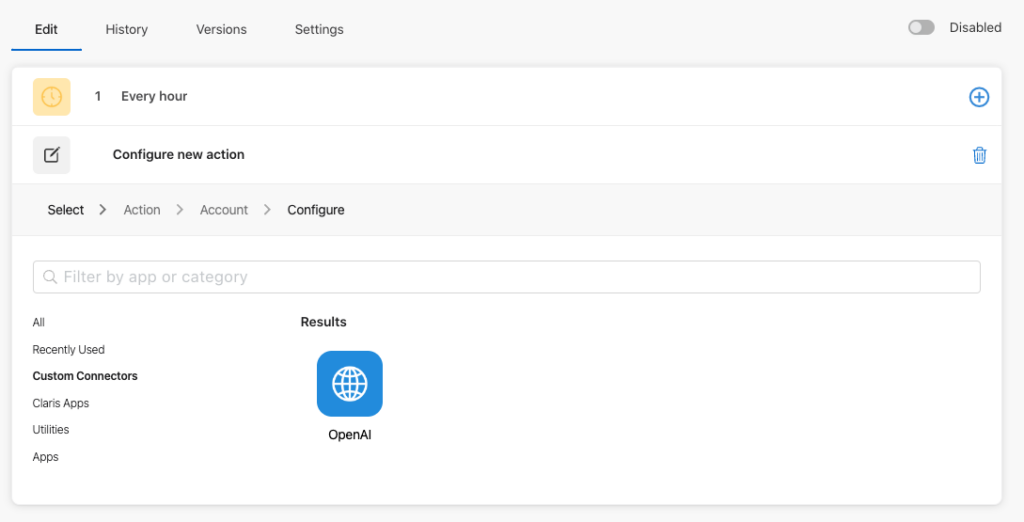The height and width of the screenshot is (522, 1024).
Task: Click the Configure breadcrumb step
Action: [316, 210]
